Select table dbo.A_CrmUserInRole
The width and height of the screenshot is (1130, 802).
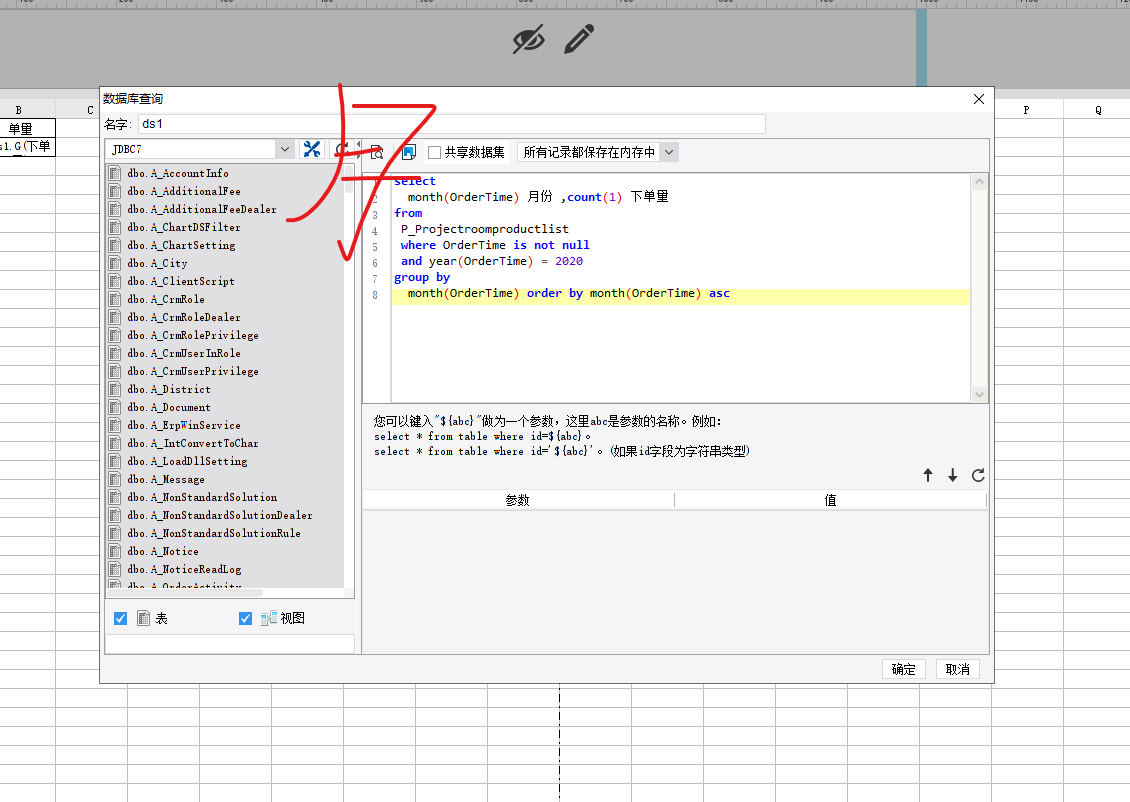[184, 353]
